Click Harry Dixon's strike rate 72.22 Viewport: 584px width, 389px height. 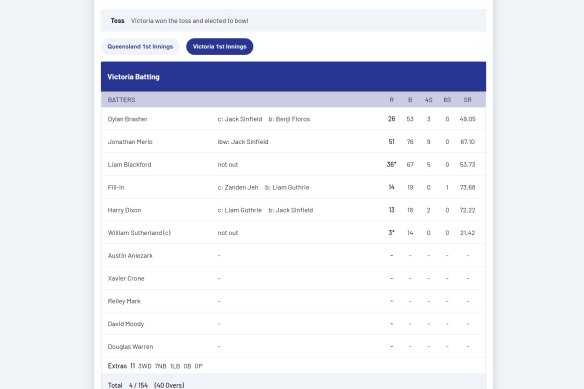467,210
